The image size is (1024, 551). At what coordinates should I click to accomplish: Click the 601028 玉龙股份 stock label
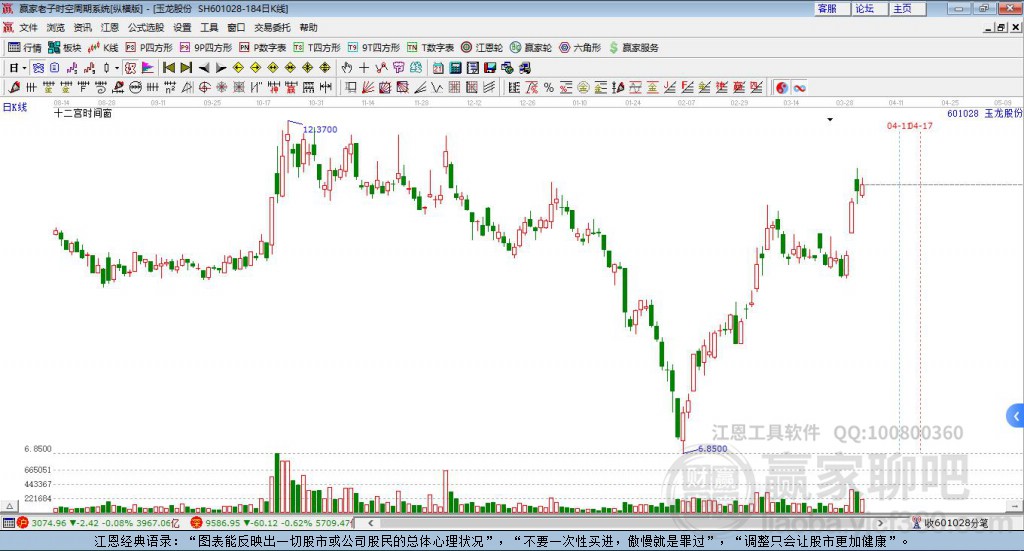985,113
